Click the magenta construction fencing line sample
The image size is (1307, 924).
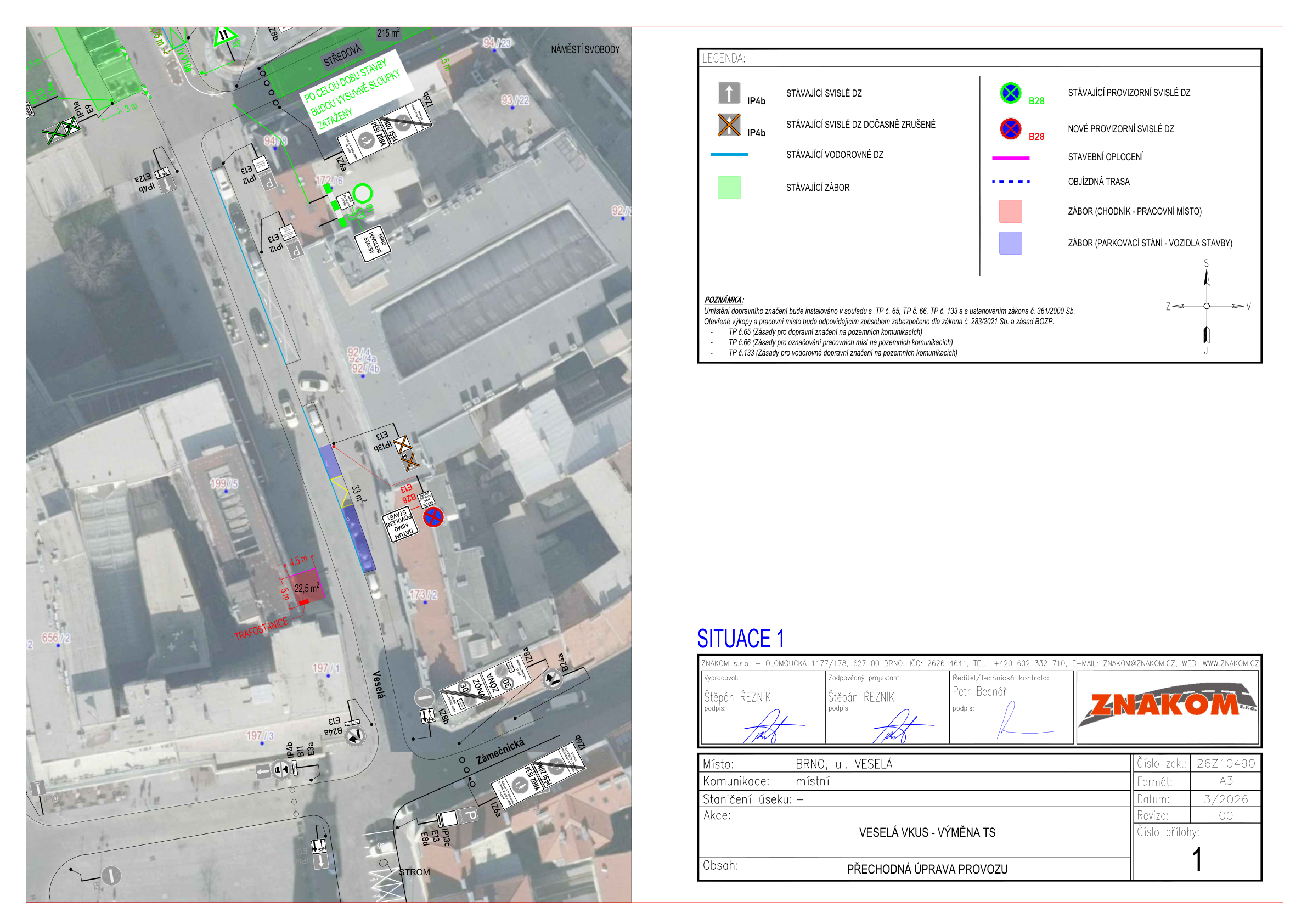[x=1010, y=157]
